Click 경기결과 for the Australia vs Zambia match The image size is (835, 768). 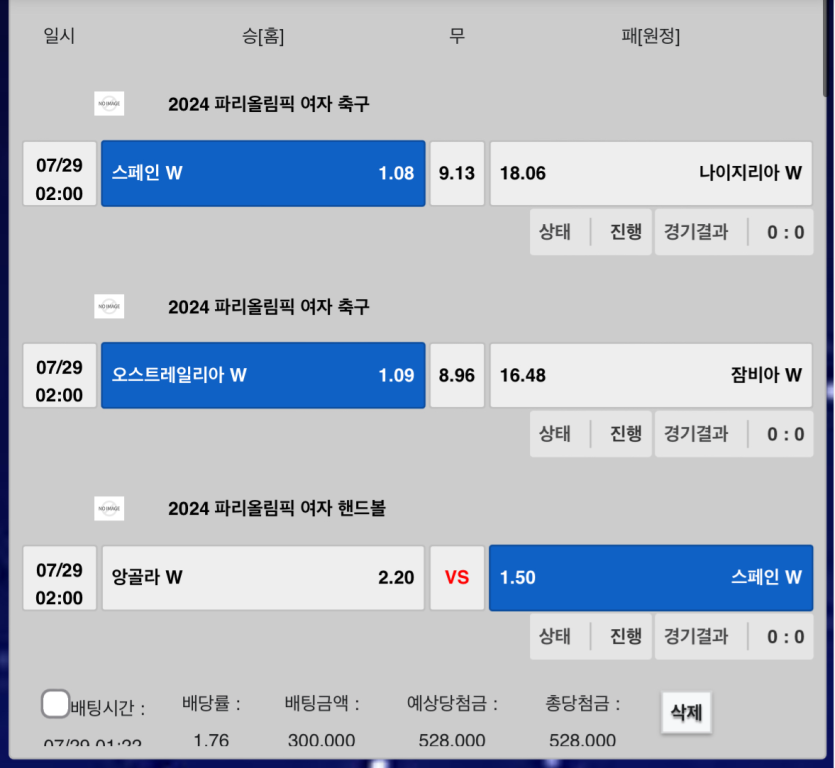pyautogui.click(x=696, y=434)
